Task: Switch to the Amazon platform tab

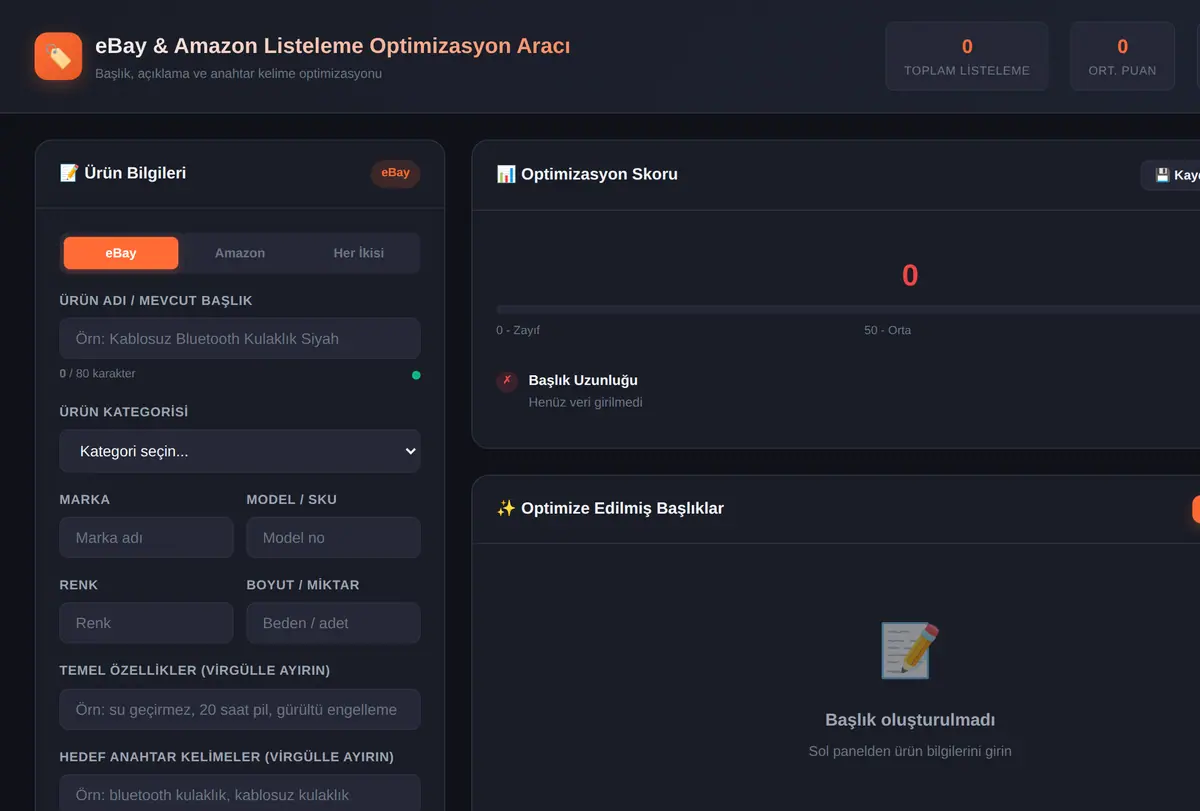Action: point(240,253)
